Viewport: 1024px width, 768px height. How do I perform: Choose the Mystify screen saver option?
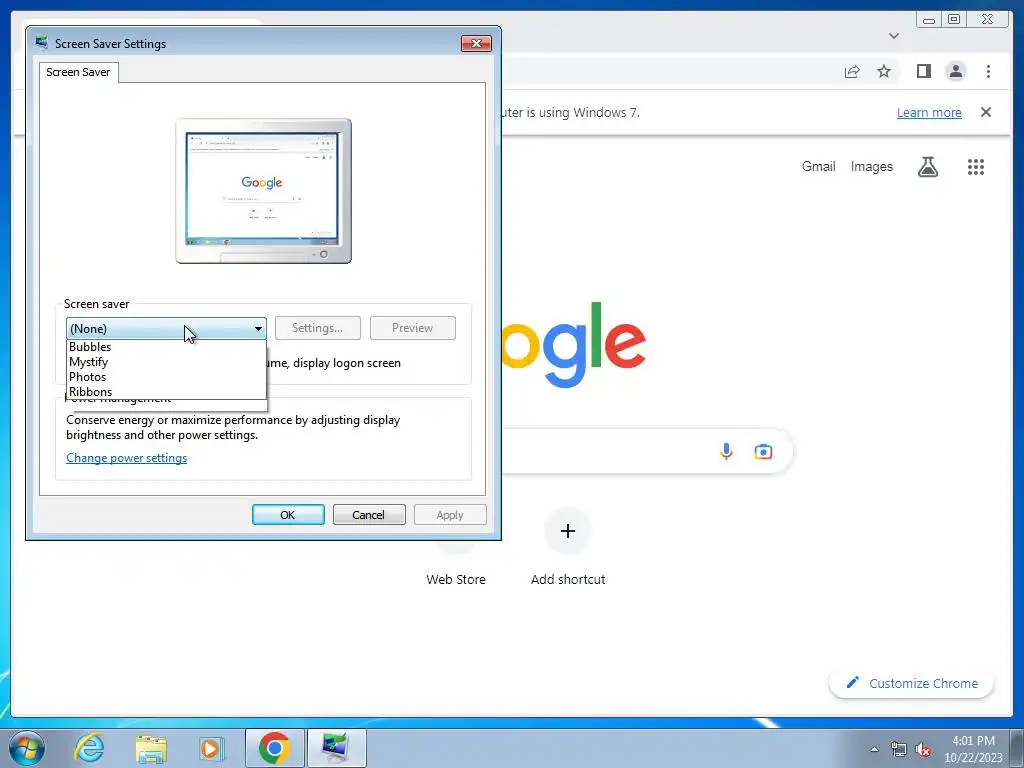pyautogui.click(x=167, y=362)
